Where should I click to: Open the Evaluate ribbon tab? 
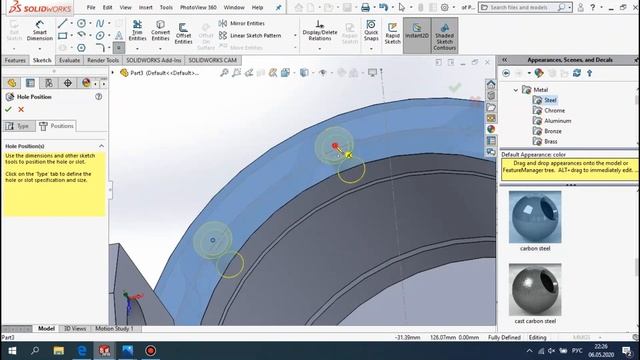[69, 60]
